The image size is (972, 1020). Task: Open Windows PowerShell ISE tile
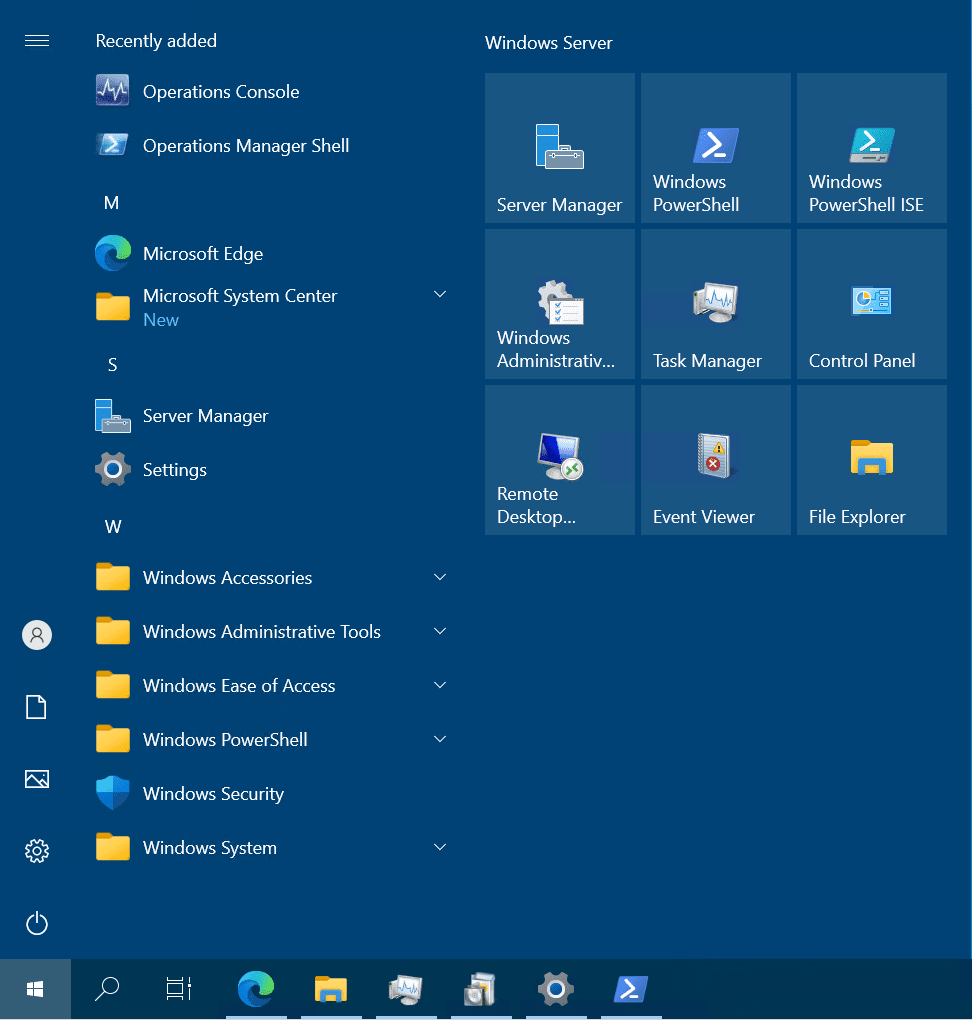pyautogui.click(x=872, y=148)
